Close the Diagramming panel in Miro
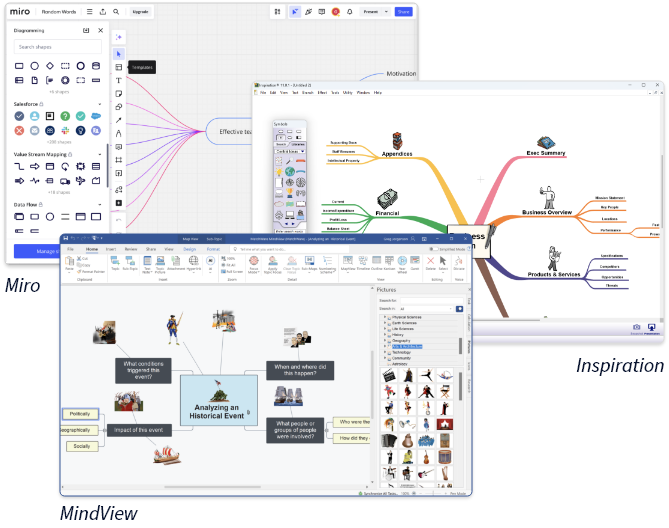 coord(100,30)
